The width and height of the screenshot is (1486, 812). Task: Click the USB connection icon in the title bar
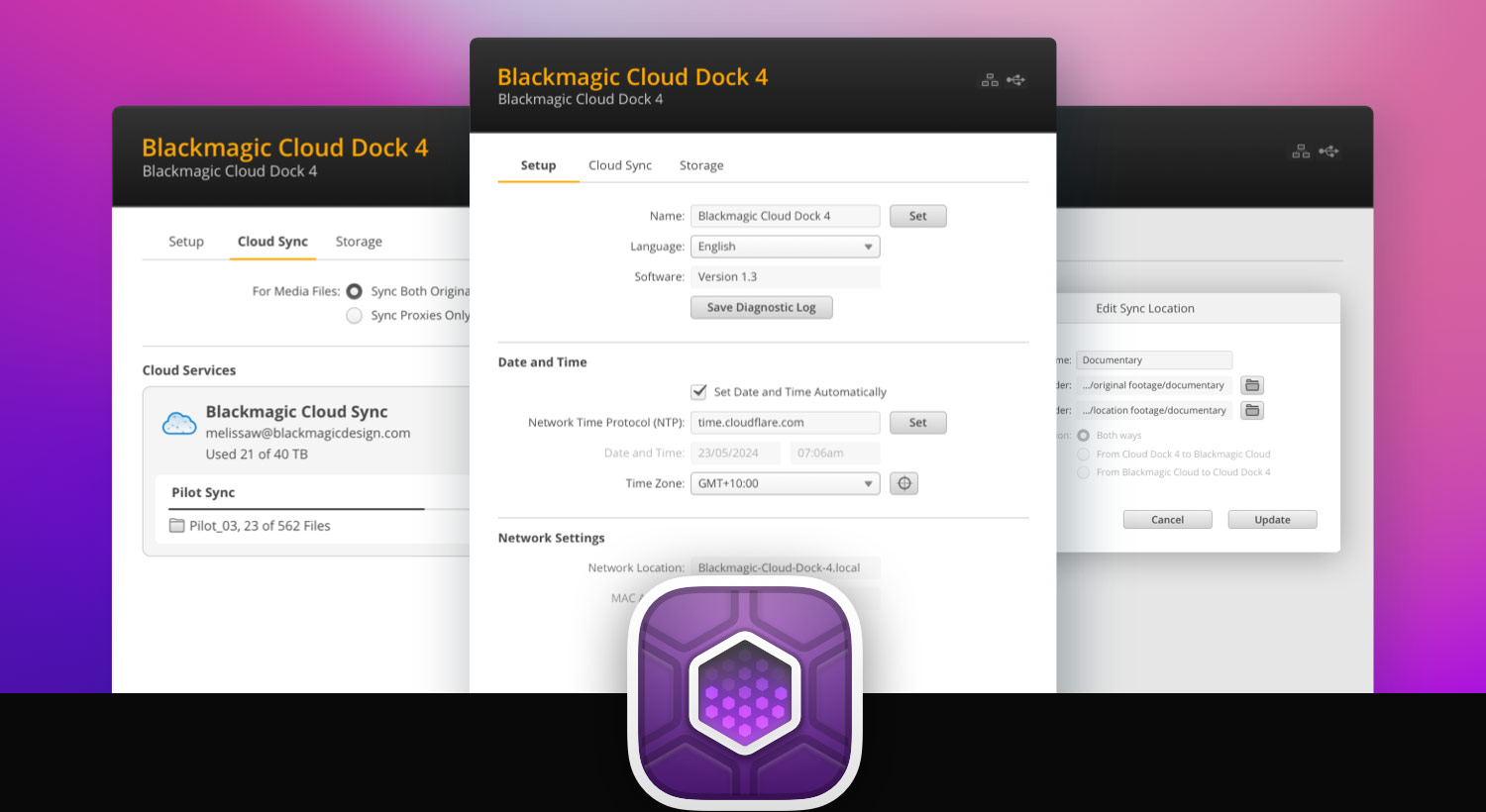click(1016, 79)
